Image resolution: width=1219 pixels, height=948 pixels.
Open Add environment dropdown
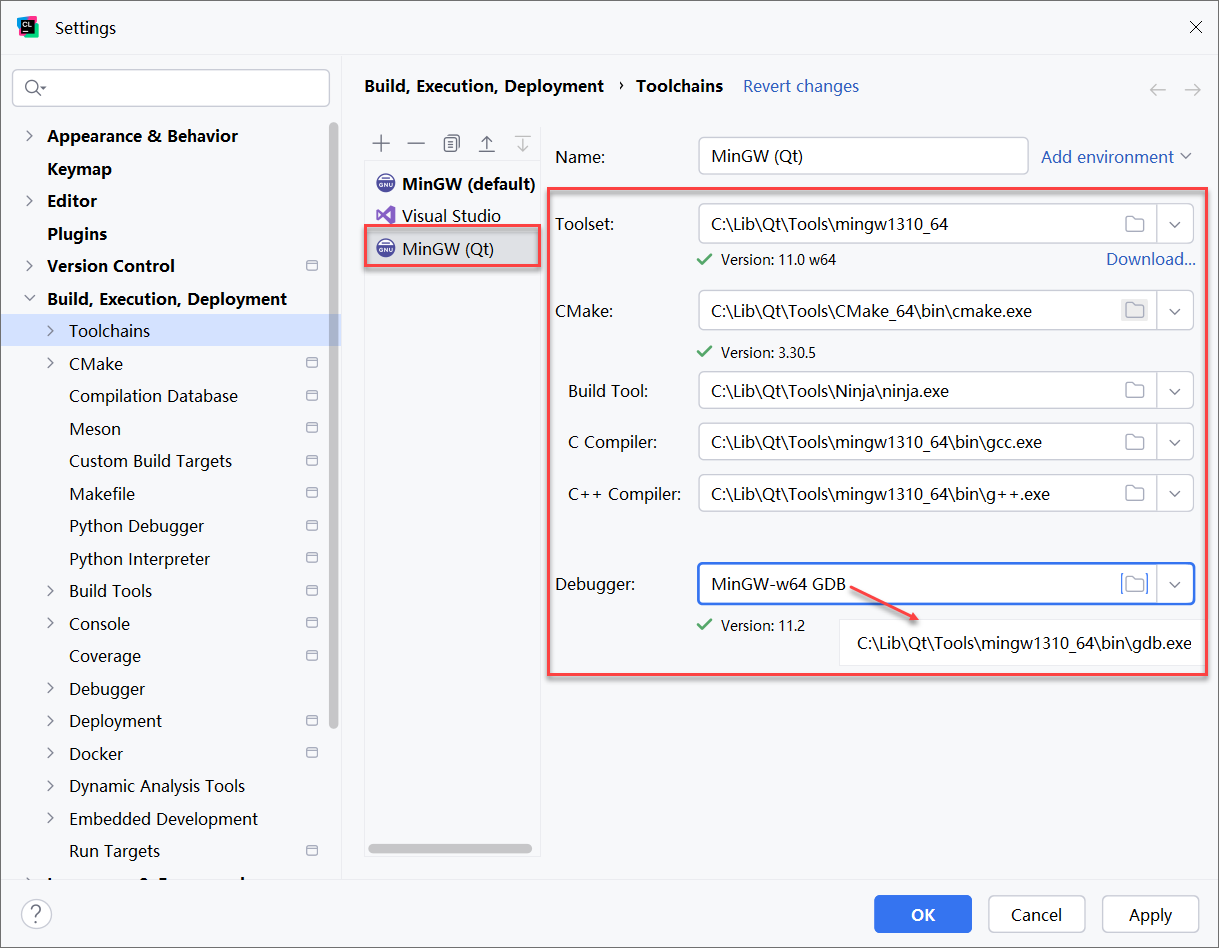1116,157
